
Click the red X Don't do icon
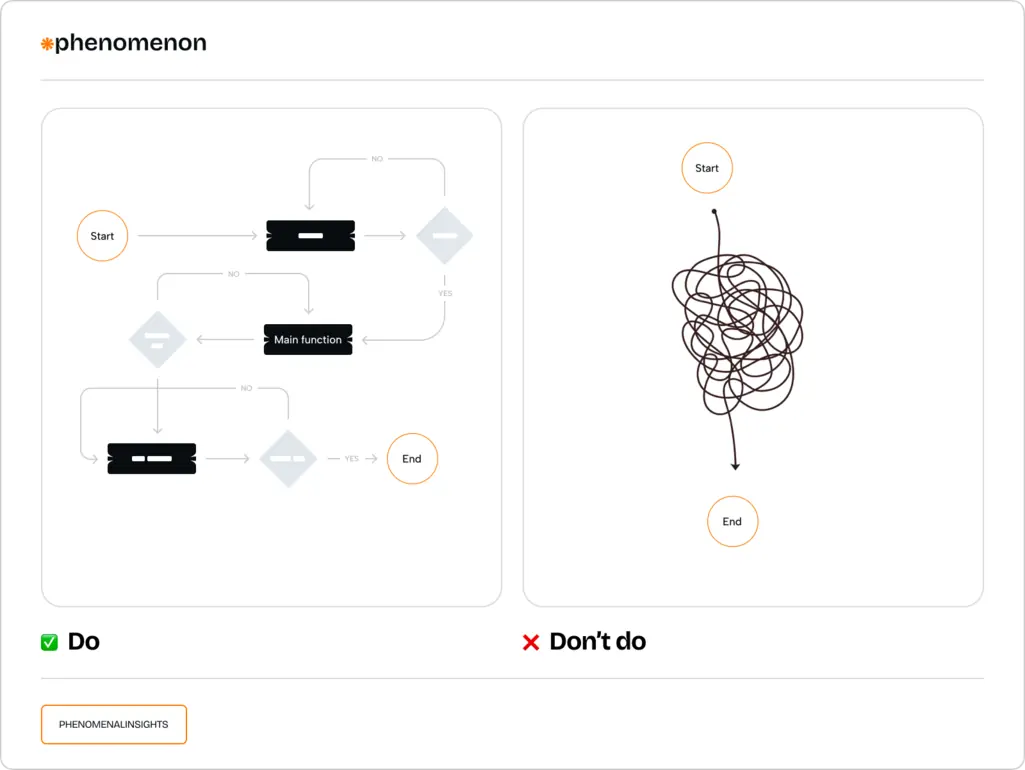531,643
